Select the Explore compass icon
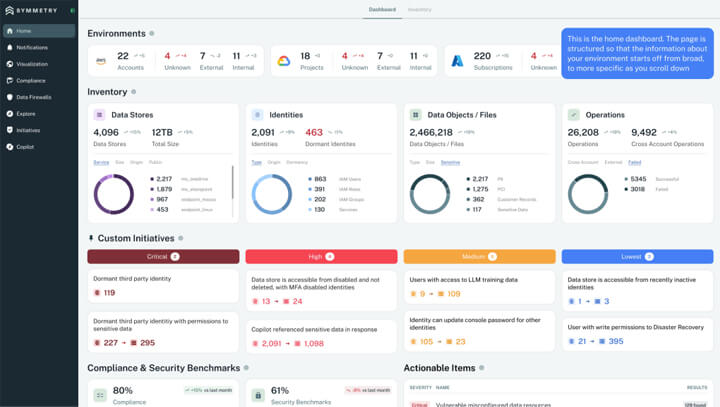The image size is (720, 407). [x=10, y=114]
